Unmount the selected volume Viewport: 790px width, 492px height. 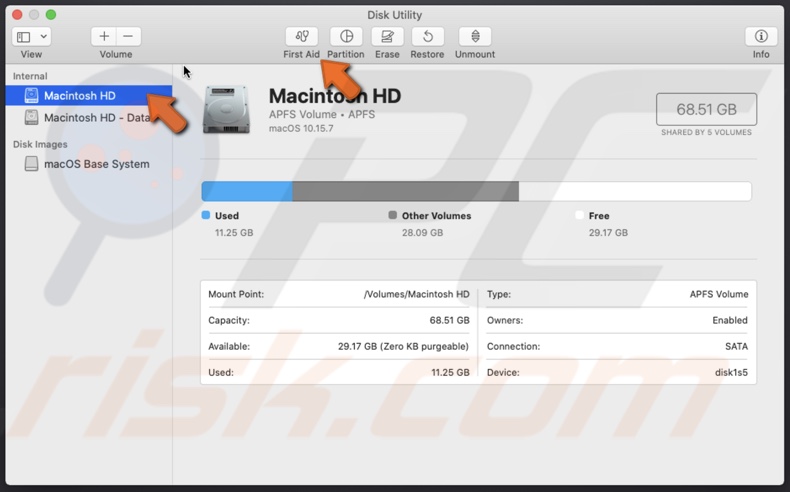coord(475,37)
